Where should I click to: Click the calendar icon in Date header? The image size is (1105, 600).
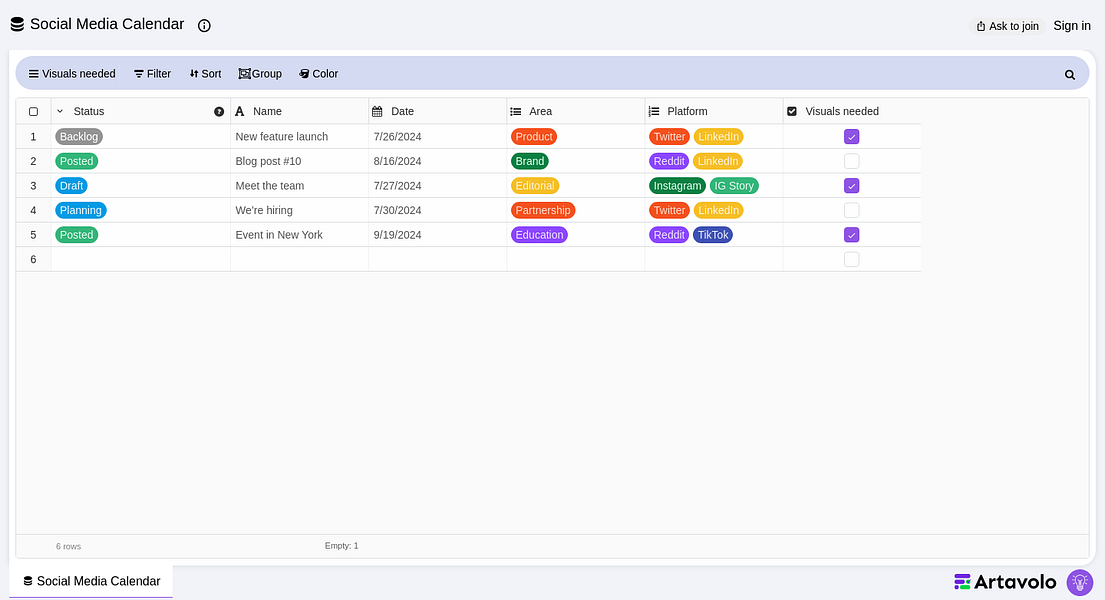[377, 112]
